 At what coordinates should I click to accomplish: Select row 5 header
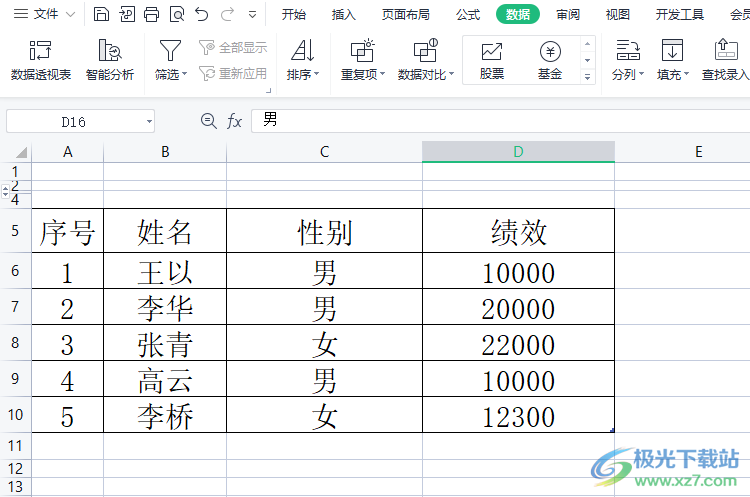pos(15,231)
